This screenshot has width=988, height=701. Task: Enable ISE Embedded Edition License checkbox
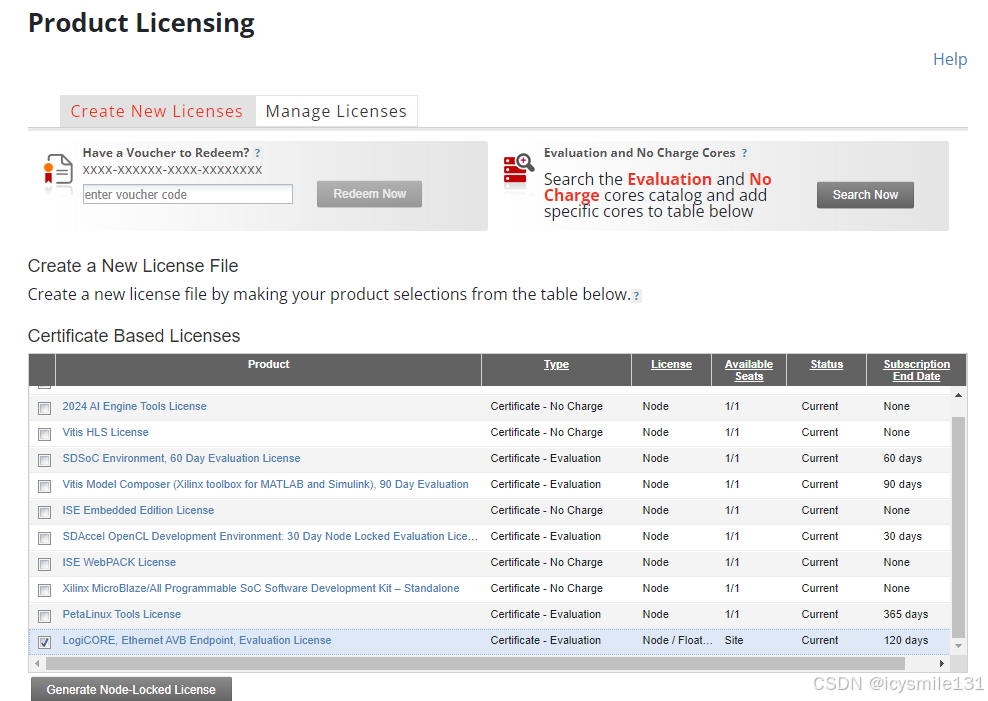[x=45, y=512]
